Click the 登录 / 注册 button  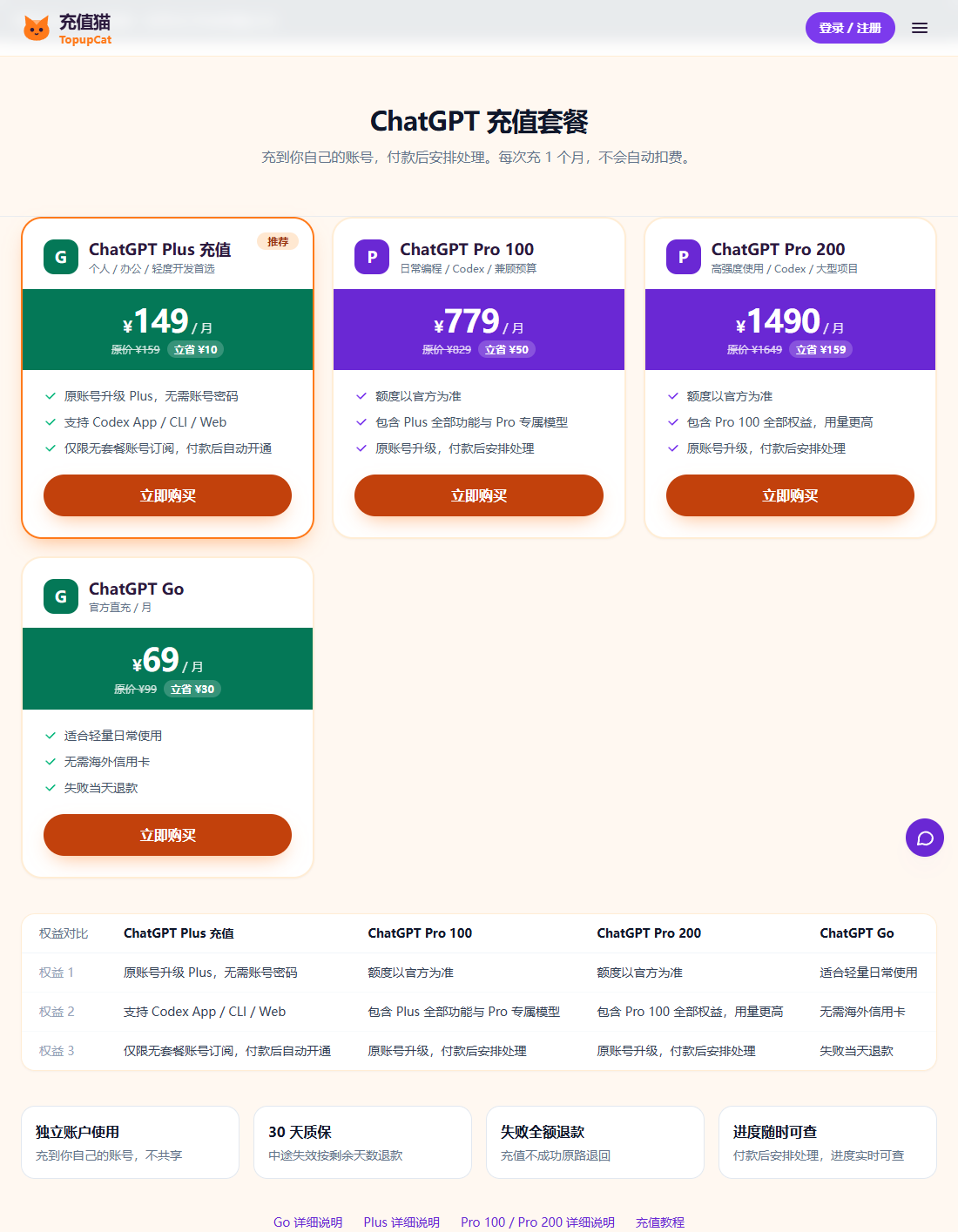[x=850, y=28]
